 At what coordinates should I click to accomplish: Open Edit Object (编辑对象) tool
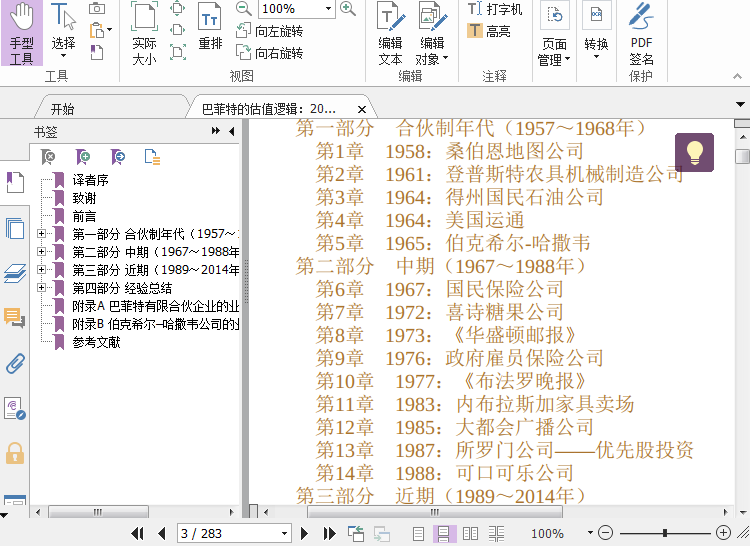click(432, 33)
